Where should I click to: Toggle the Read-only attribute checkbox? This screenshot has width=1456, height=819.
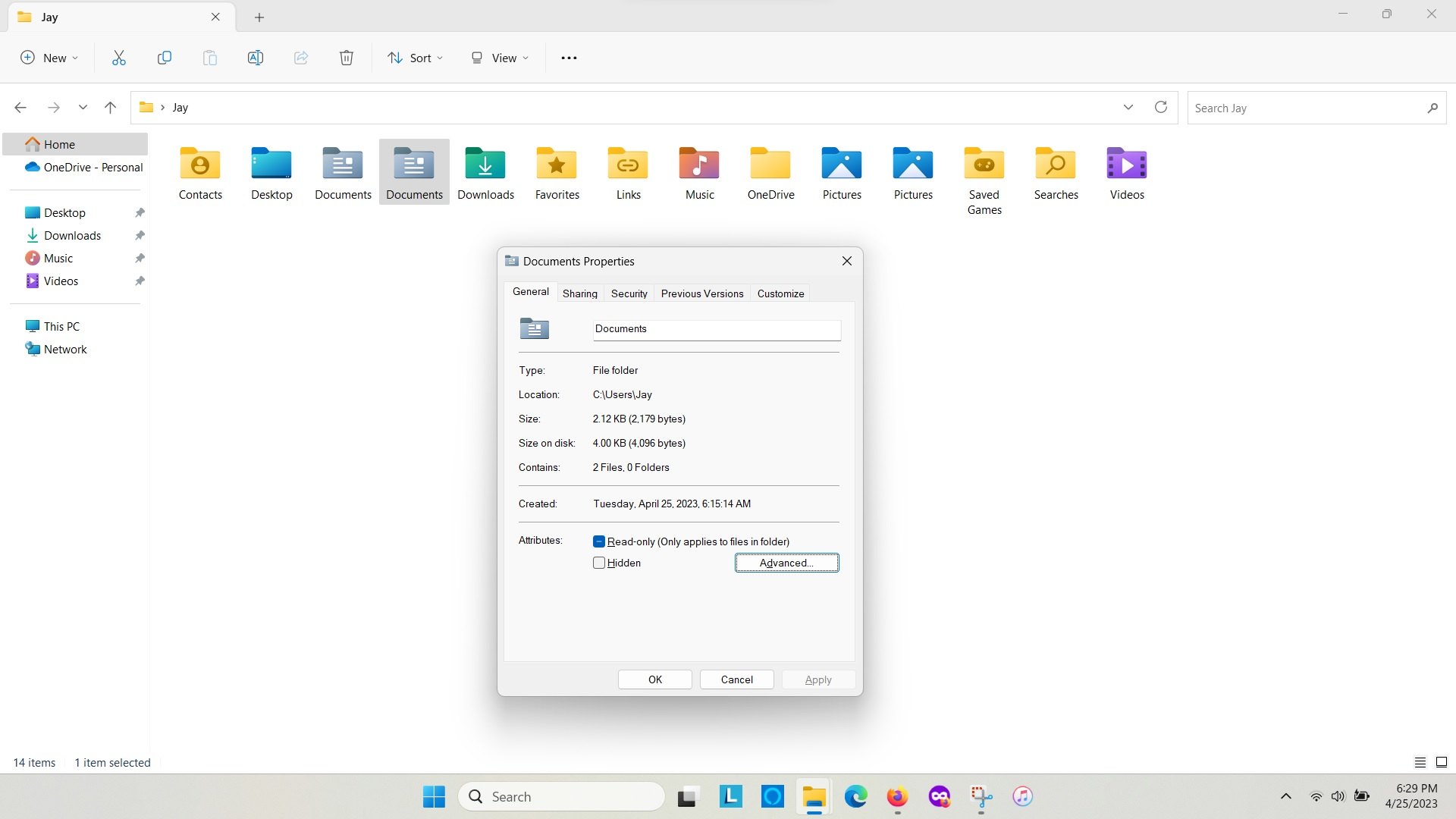(x=599, y=541)
